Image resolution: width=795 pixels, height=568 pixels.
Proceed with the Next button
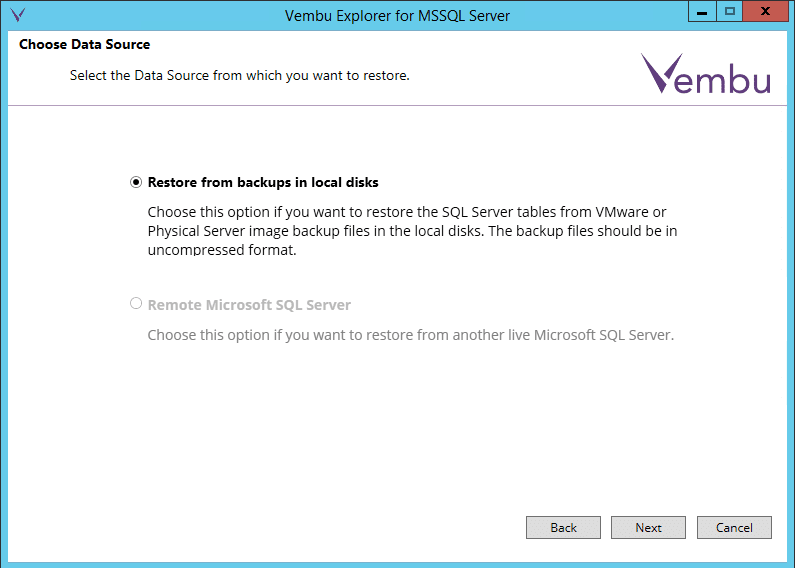click(x=648, y=527)
